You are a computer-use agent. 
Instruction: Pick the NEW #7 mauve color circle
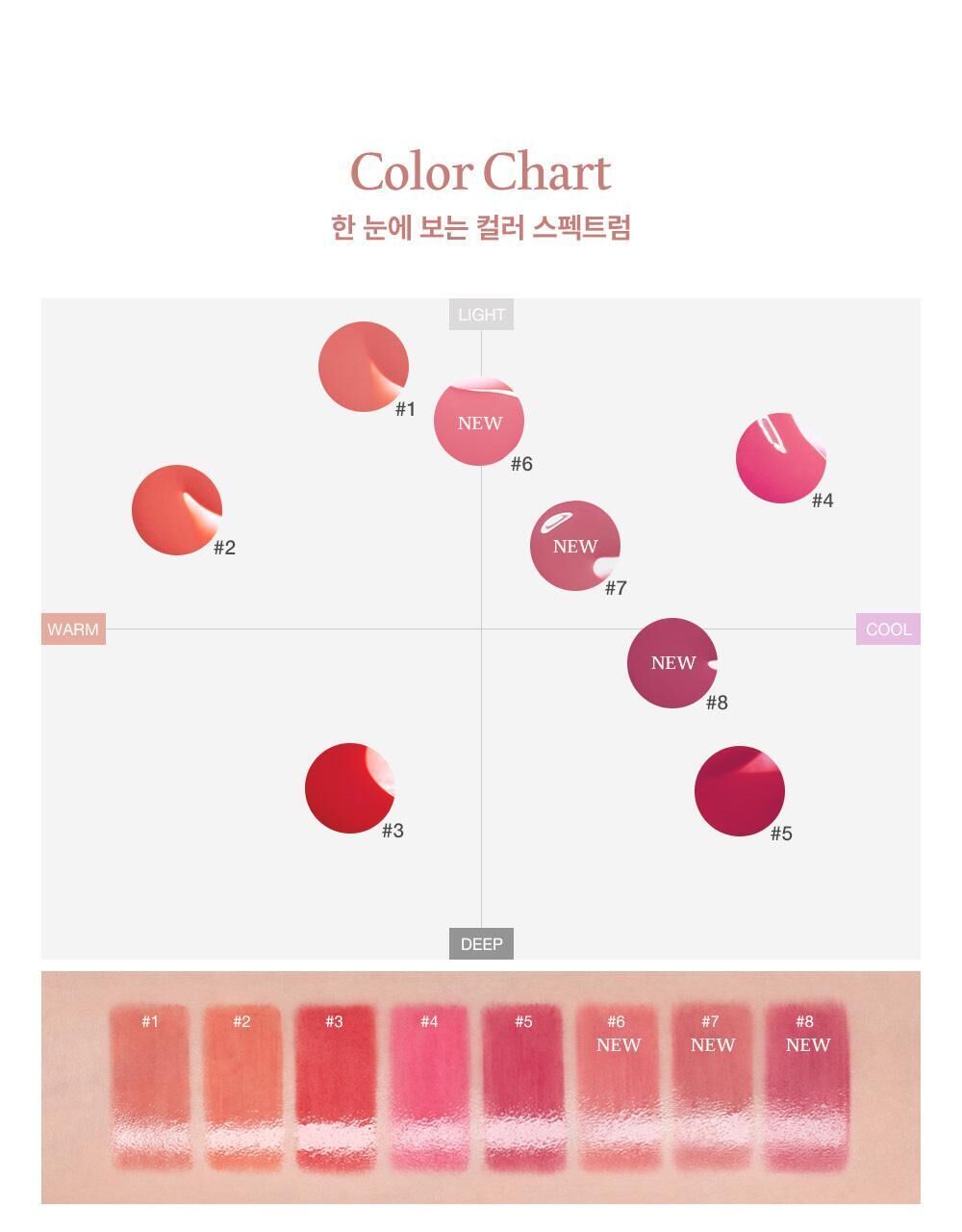point(575,546)
